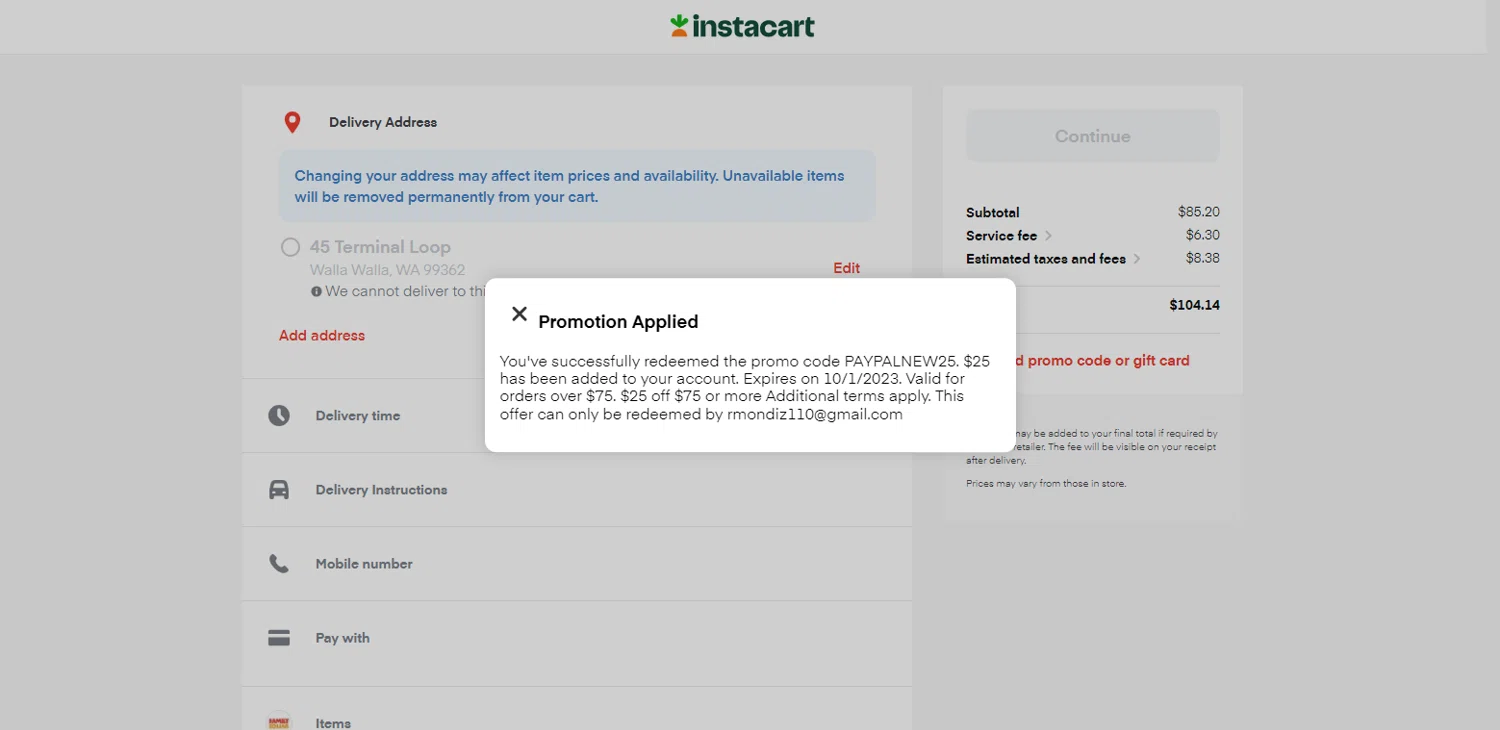This screenshot has width=1500, height=730.
Task: Click the Mobile number phone icon
Action: [279, 564]
